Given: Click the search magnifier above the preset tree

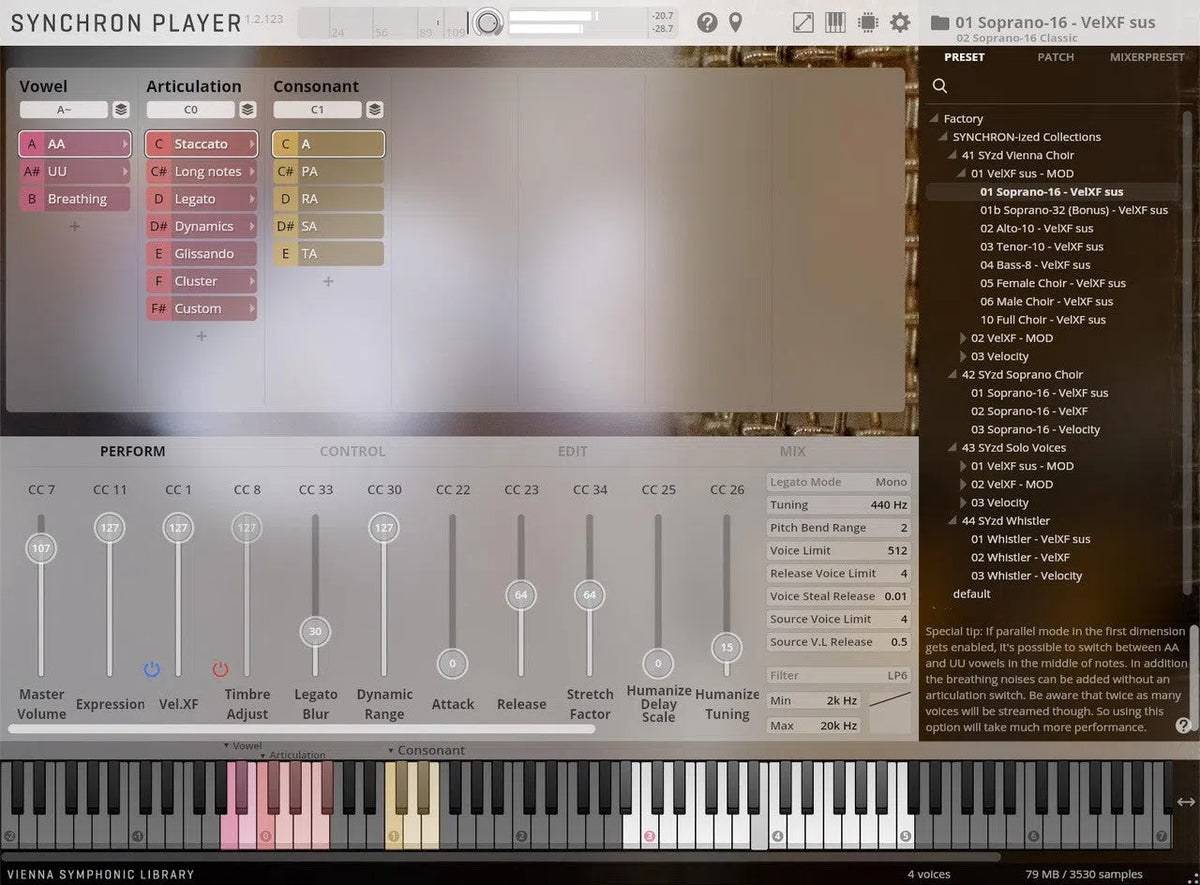Looking at the screenshot, I should [x=940, y=86].
